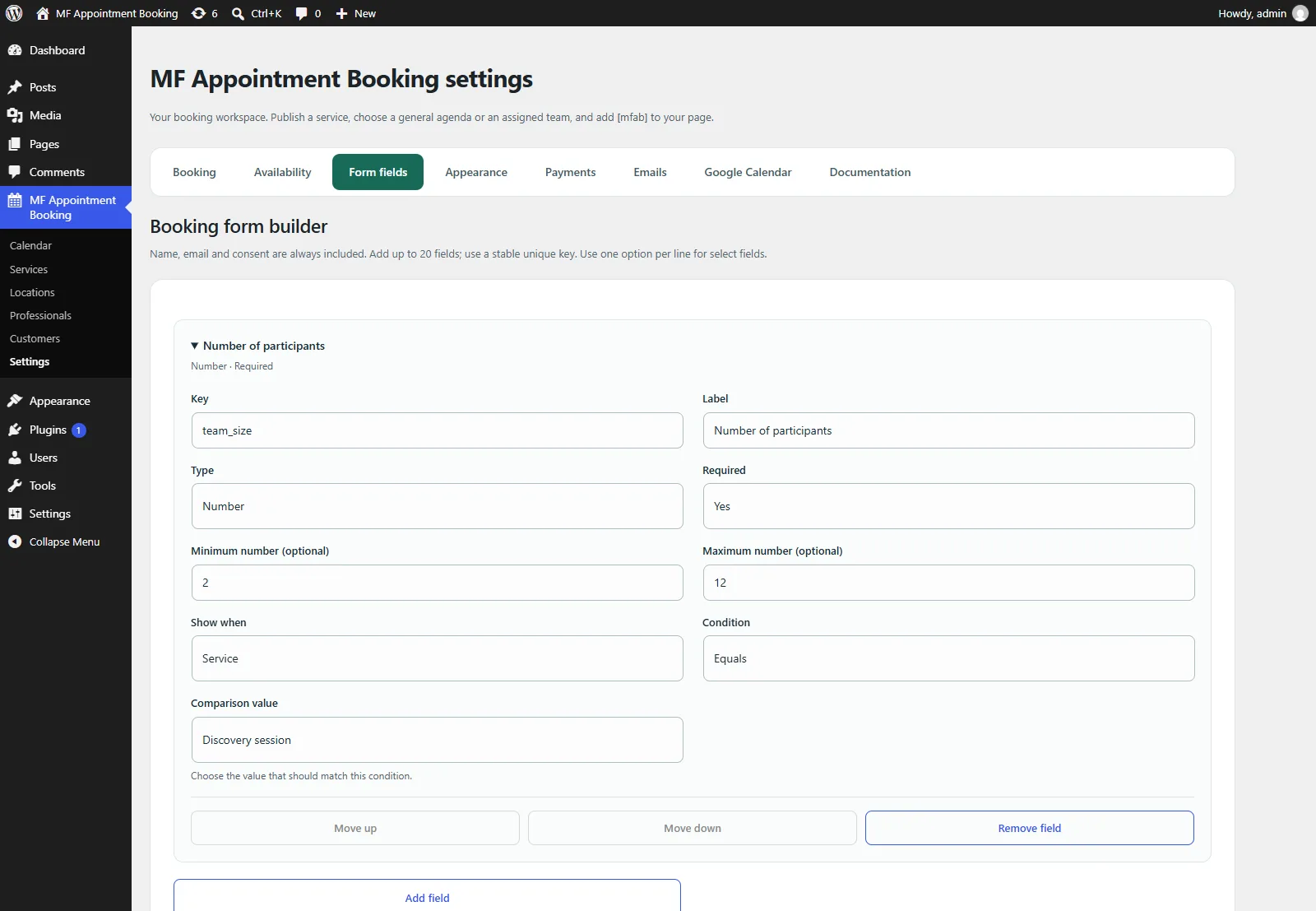Click the Key input containing team_size
This screenshot has width=1316, height=911.
tap(437, 430)
